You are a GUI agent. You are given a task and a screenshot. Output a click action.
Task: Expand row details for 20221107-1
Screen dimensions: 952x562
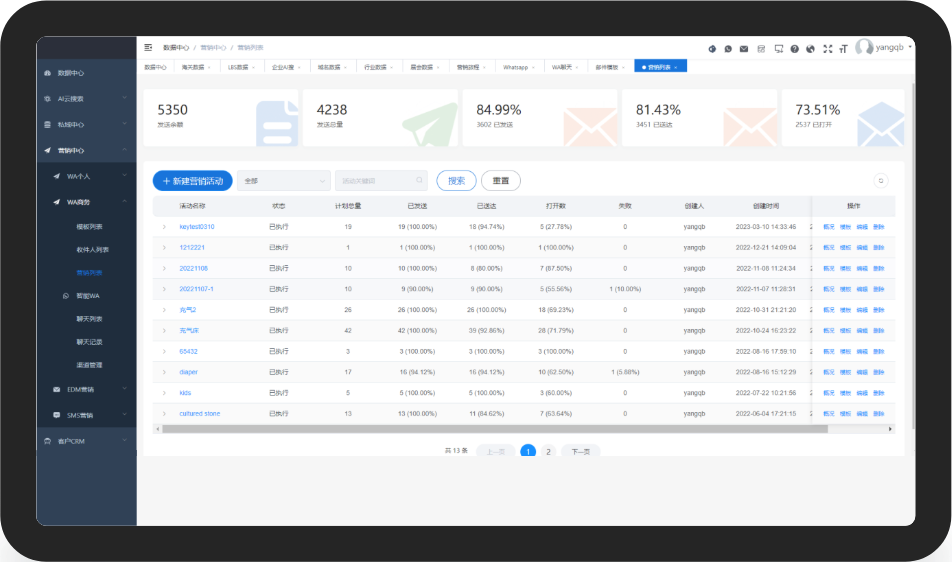[x=164, y=289]
